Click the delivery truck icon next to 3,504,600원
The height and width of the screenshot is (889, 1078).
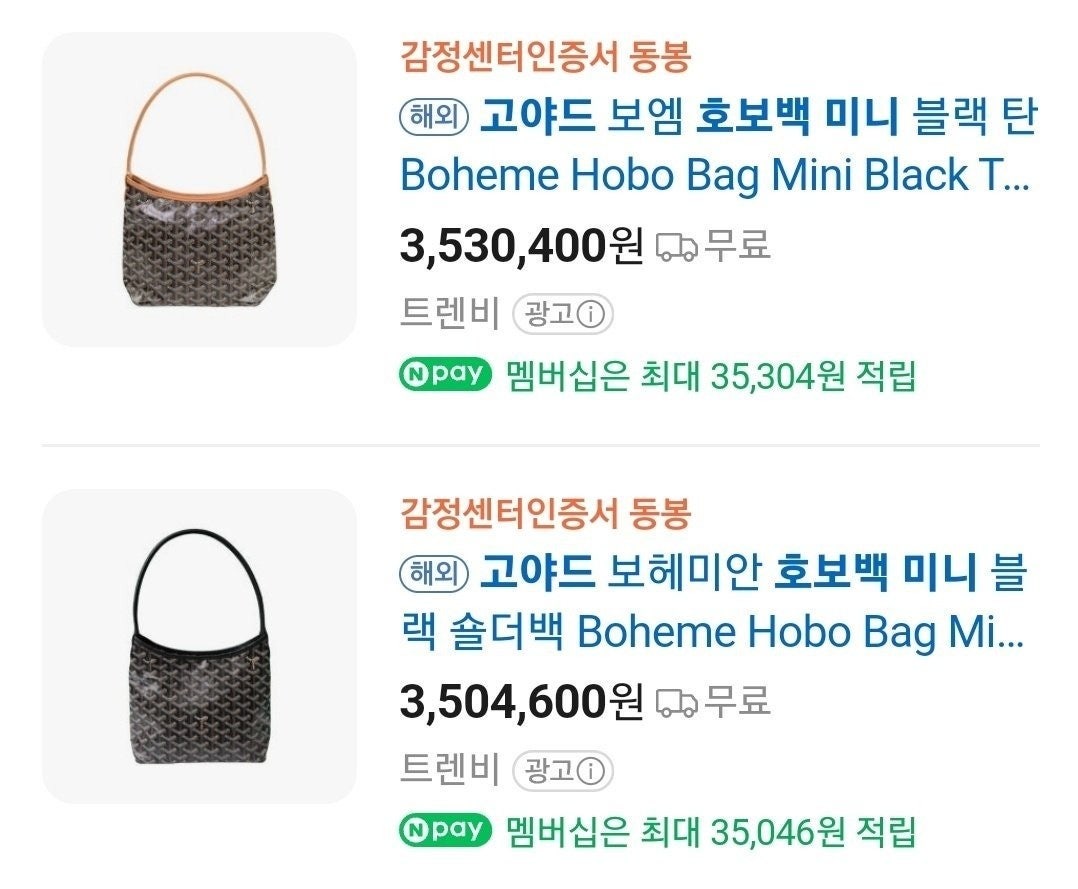678,701
